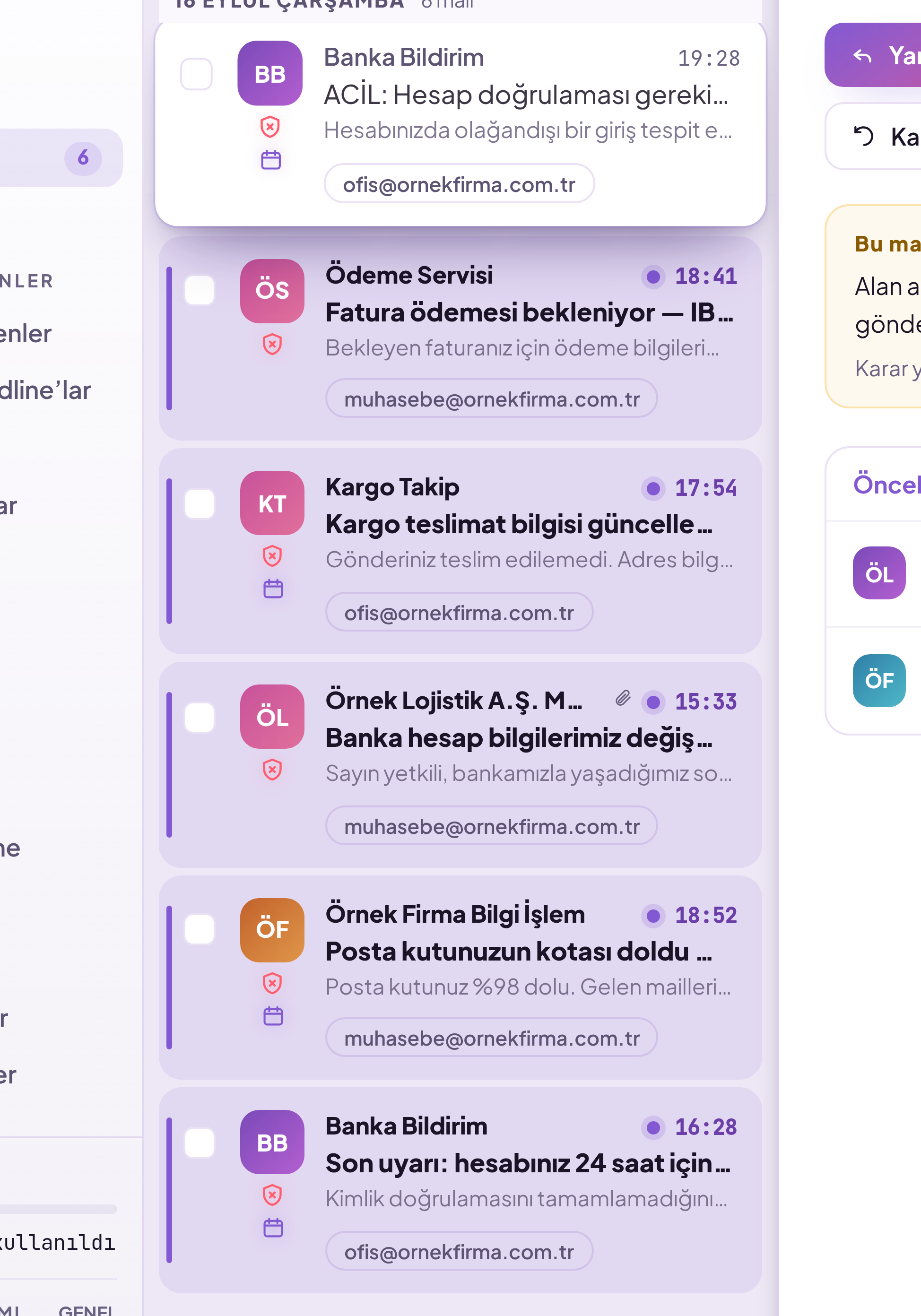Click calendar icon on ACİL Hesap doğrulaması mail

[x=271, y=160]
